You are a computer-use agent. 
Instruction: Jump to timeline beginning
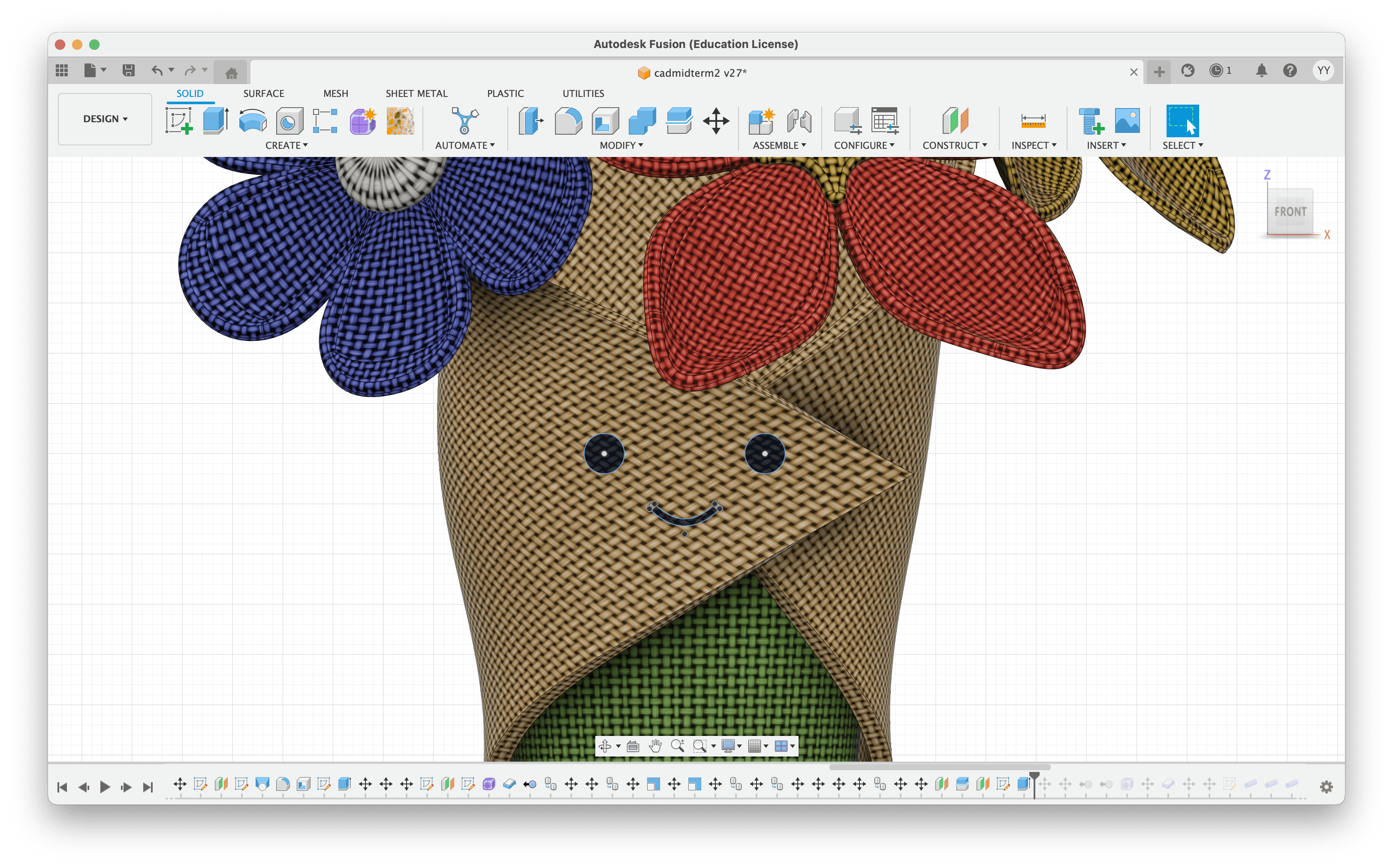[x=63, y=787]
